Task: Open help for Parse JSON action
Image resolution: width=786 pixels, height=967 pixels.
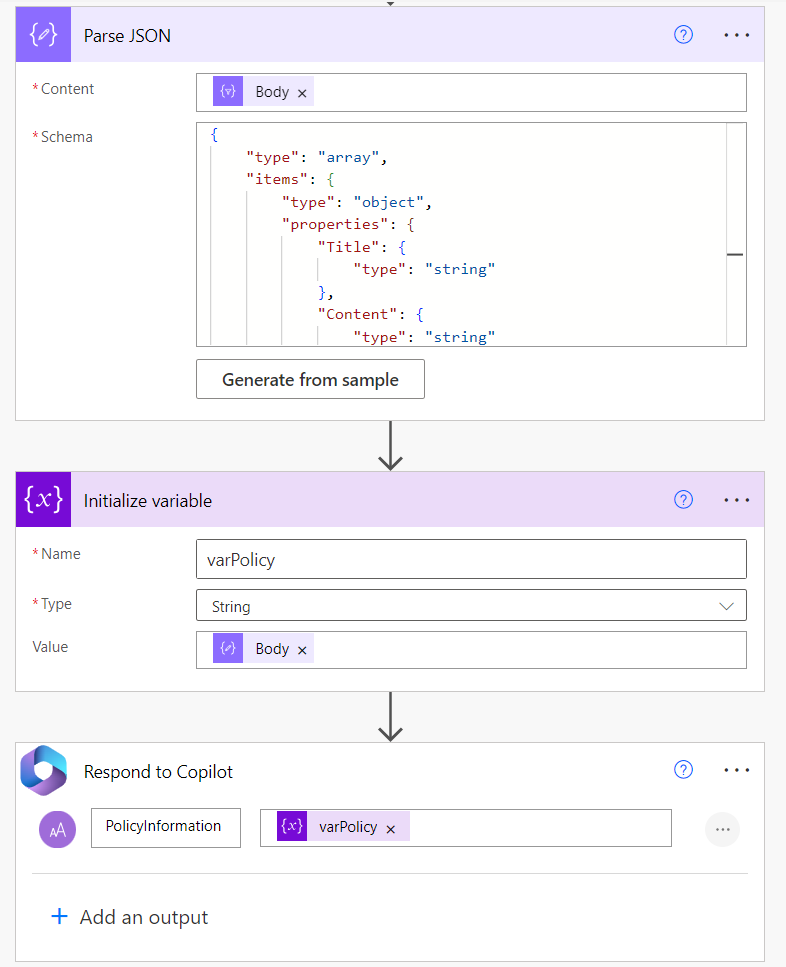Action: pyautogui.click(x=683, y=35)
